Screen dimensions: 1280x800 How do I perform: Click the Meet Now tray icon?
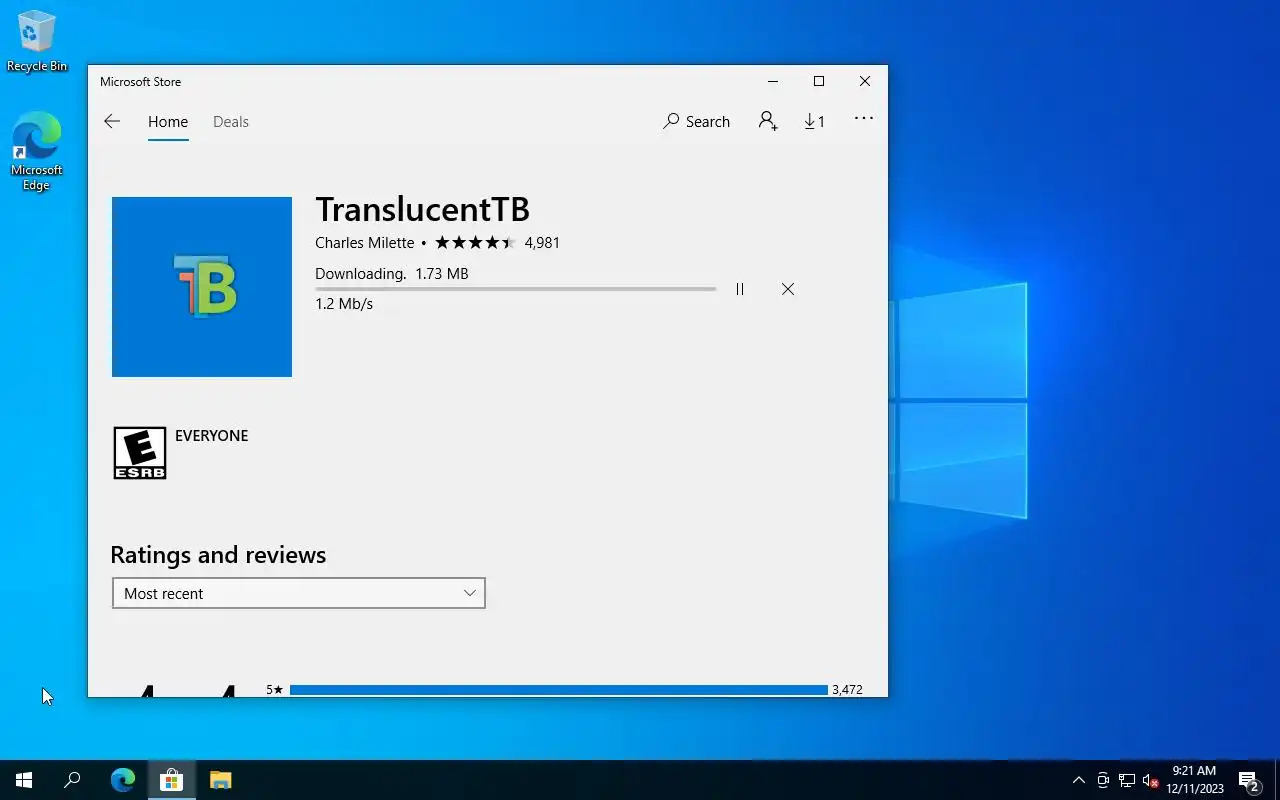pyautogui.click(x=1103, y=780)
